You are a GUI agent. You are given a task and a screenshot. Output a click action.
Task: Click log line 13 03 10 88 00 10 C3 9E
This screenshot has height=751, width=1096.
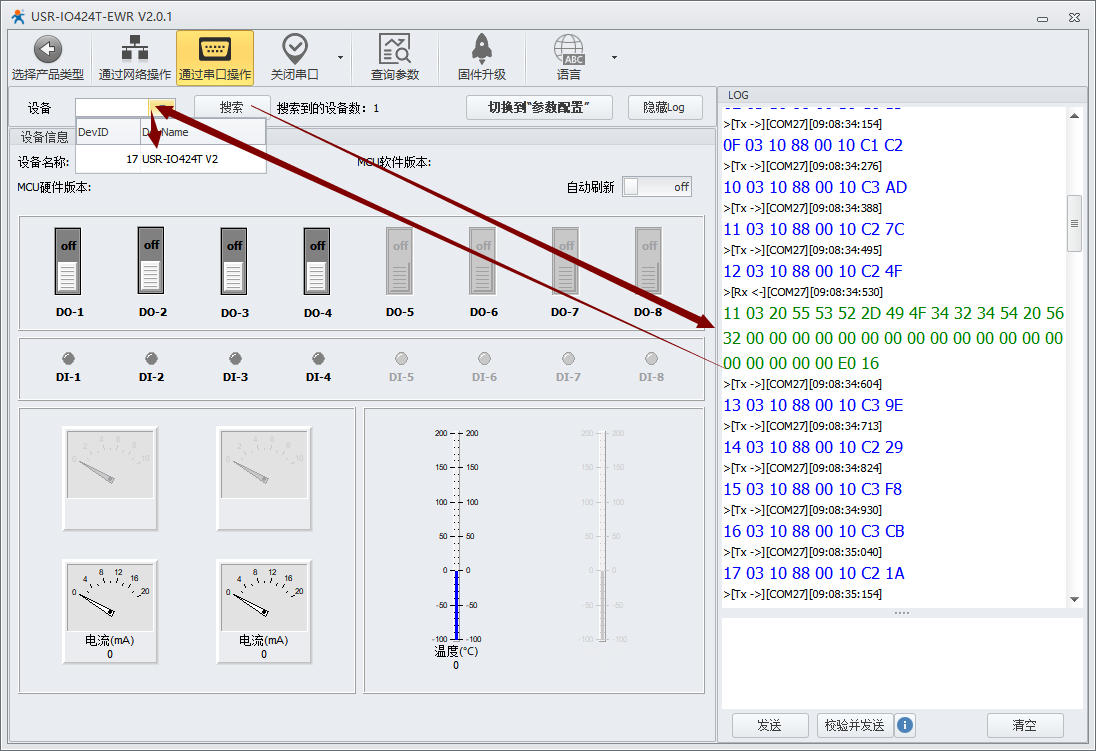click(x=813, y=406)
